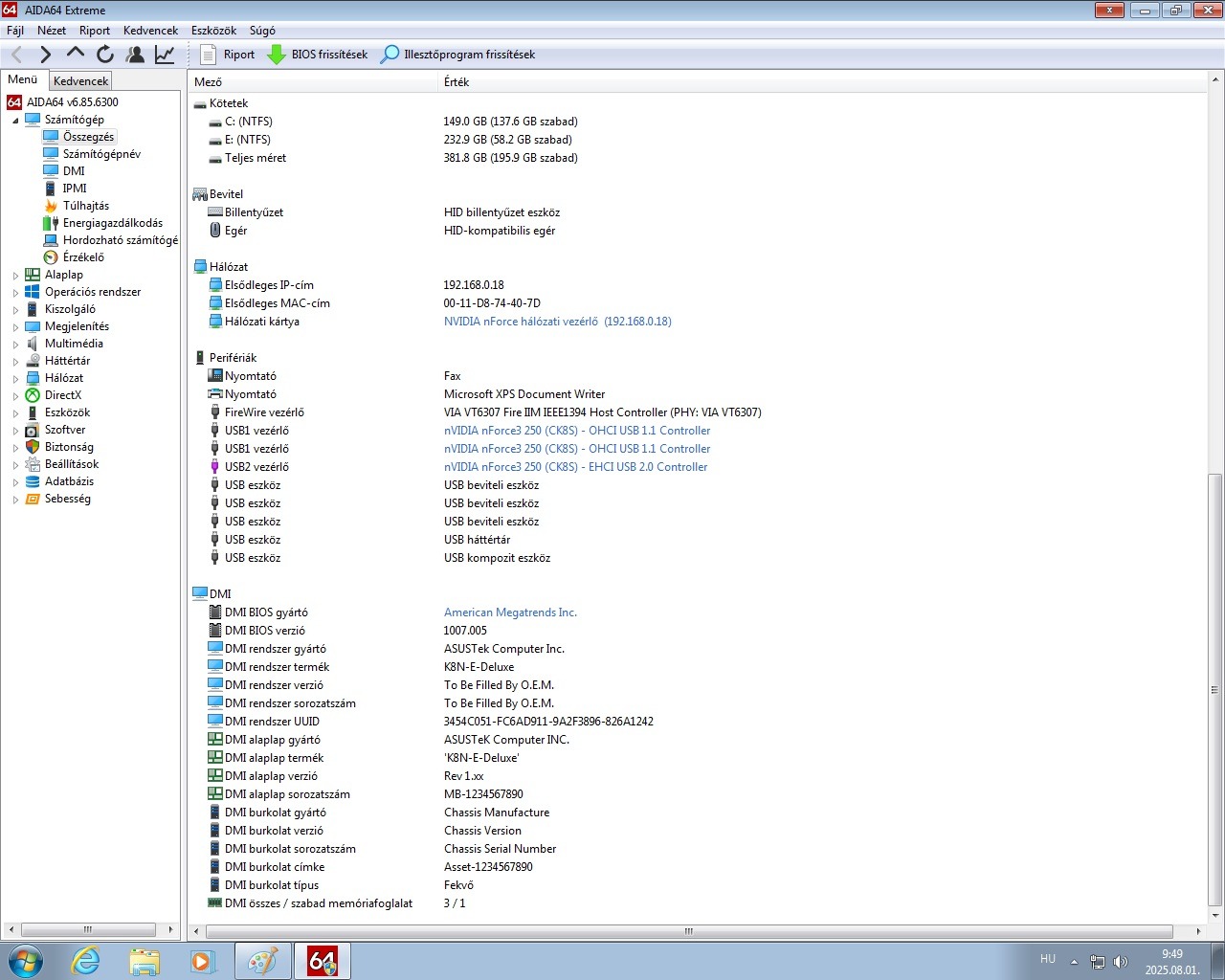Click the Eszközök tree icon in sidebar
This screenshot has width=1225, height=980.
[33, 412]
